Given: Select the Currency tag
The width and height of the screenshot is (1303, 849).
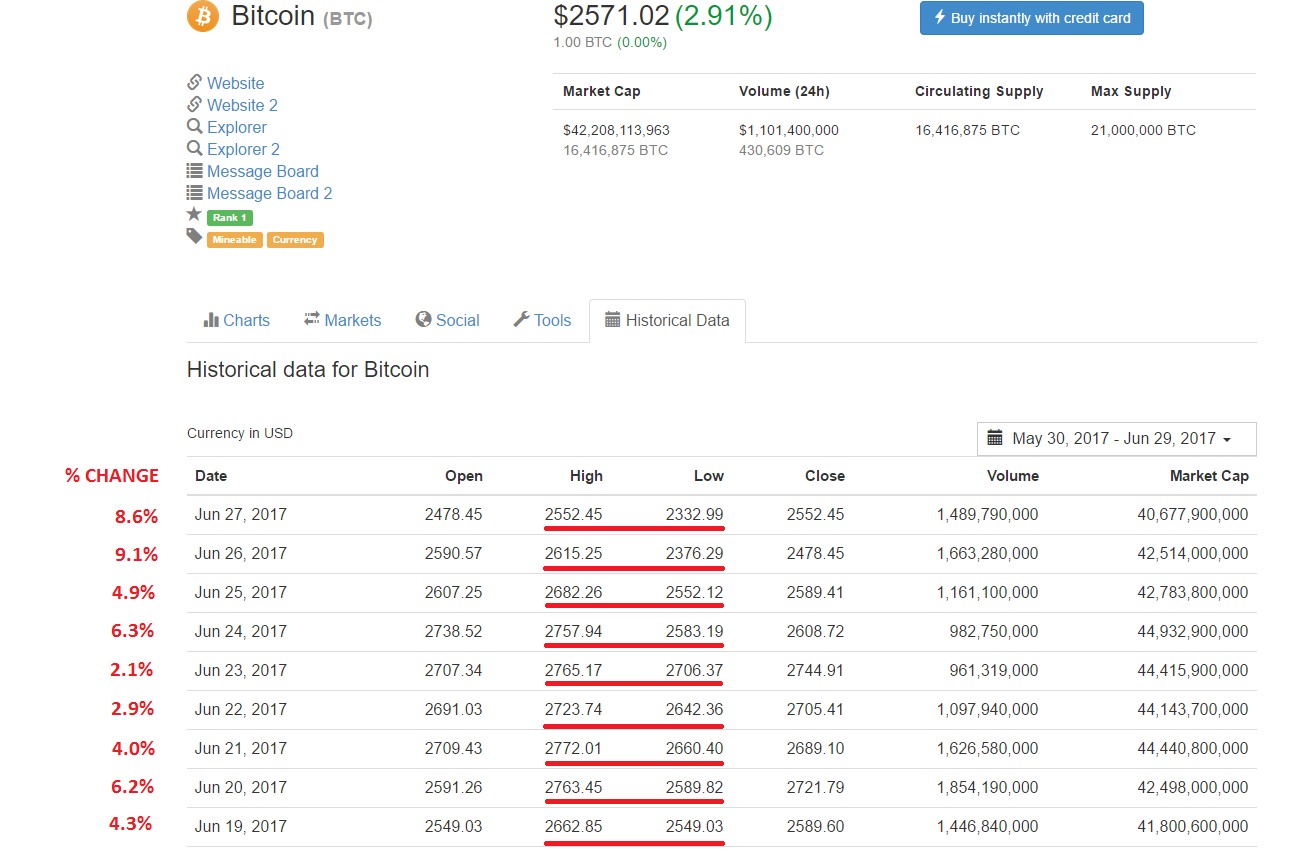Looking at the screenshot, I should point(295,240).
